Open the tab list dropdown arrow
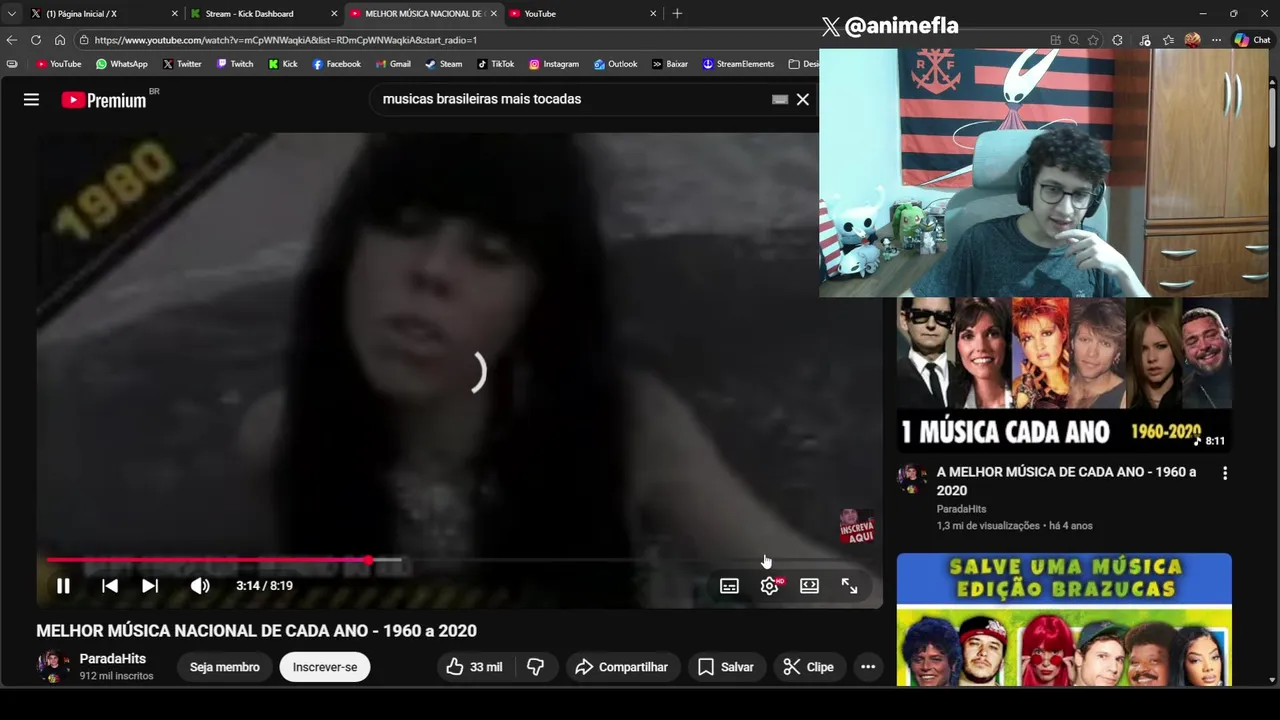The image size is (1280, 720). click(11, 14)
